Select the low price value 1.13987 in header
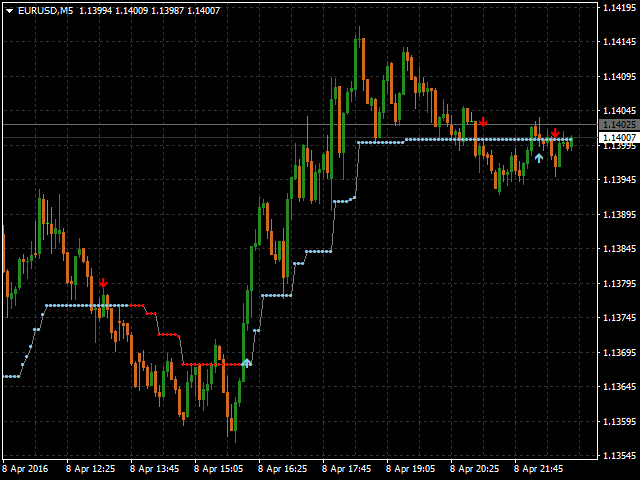Viewport: 640px width, 480px height. pos(167,11)
